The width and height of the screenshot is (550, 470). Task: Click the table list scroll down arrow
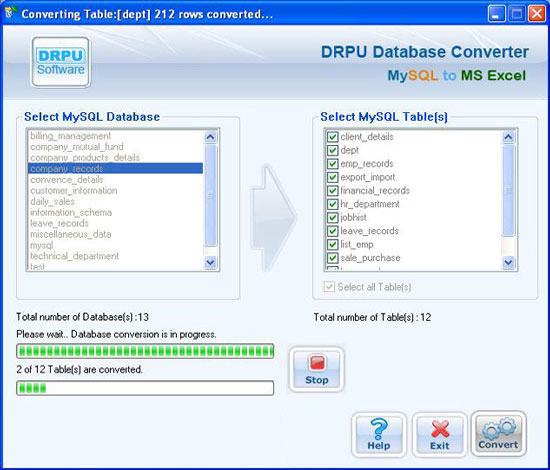508,262
